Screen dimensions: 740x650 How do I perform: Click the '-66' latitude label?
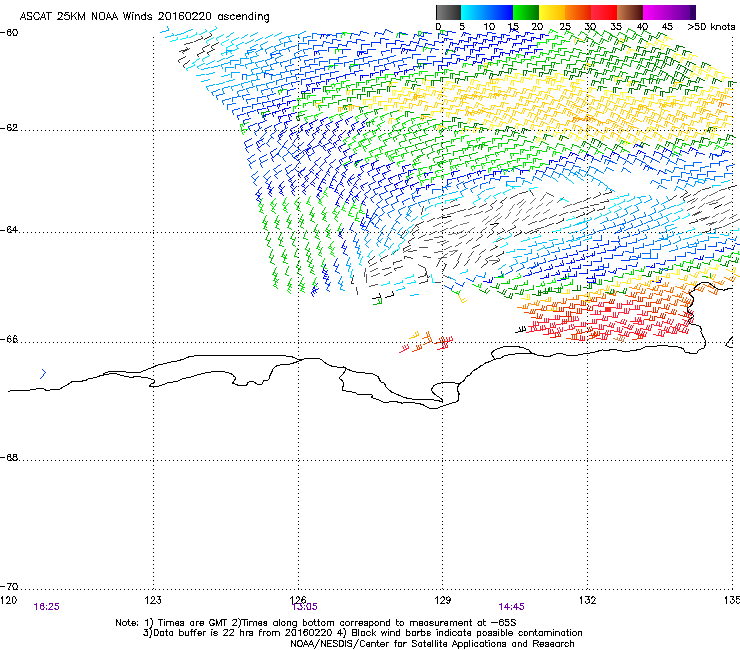coord(10,339)
